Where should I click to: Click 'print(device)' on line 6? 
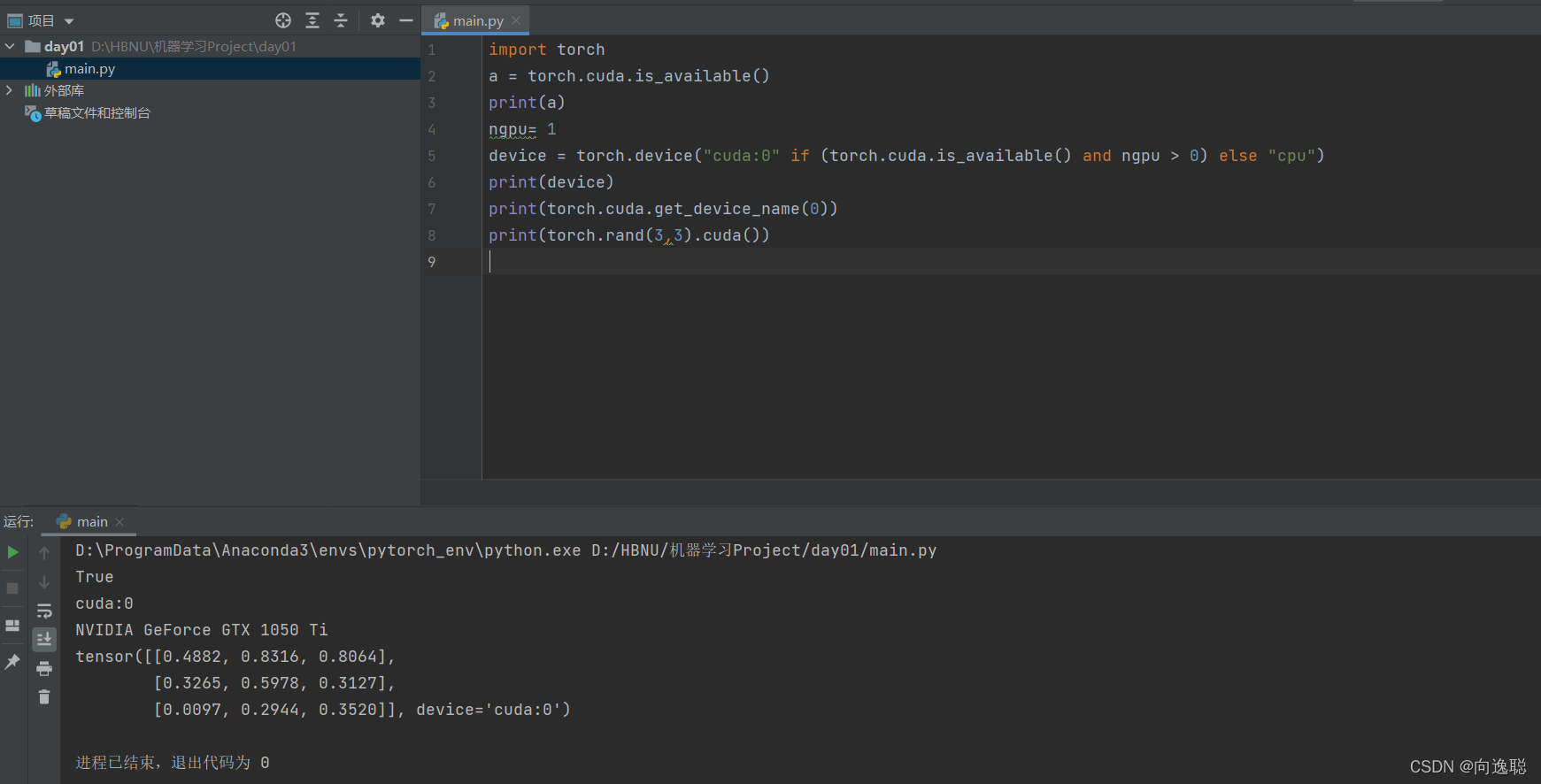click(x=551, y=182)
